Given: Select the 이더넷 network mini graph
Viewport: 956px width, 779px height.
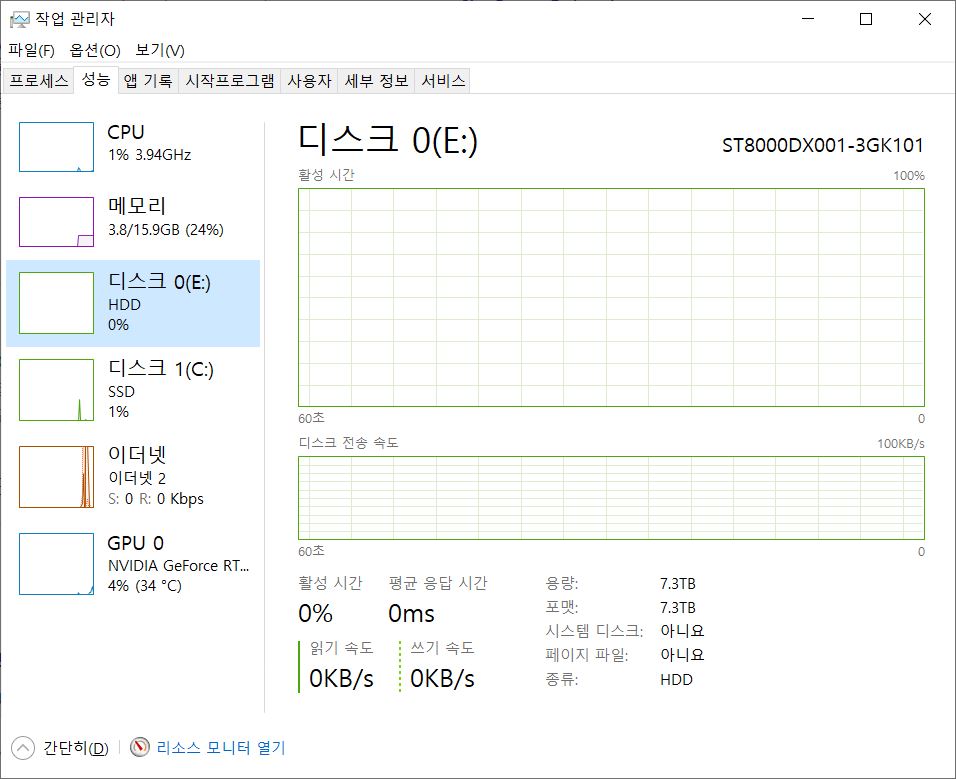Looking at the screenshot, I should 56,477.
